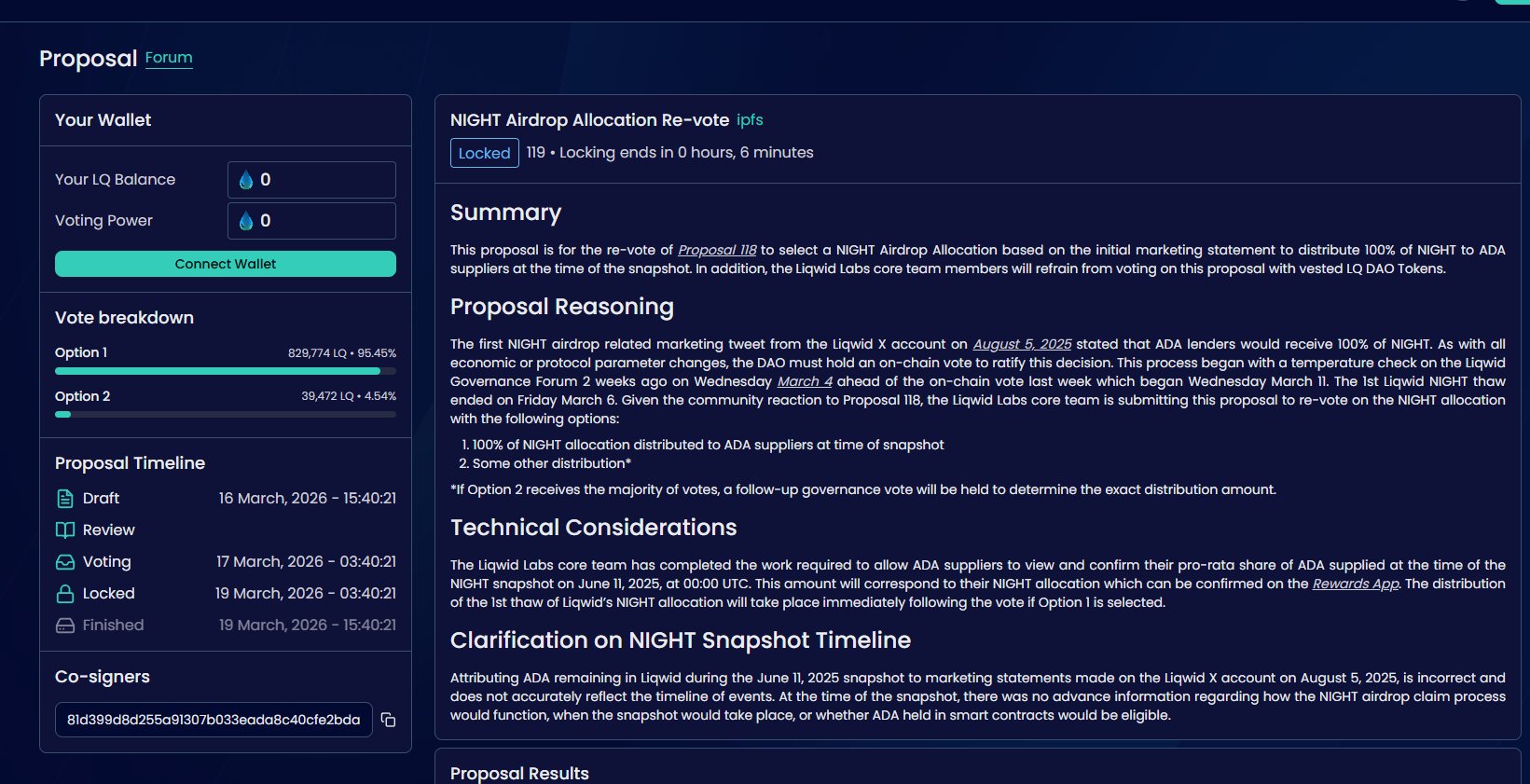Click the Locked padlock icon in timeline

pyautogui.click(x=65, y=594)
